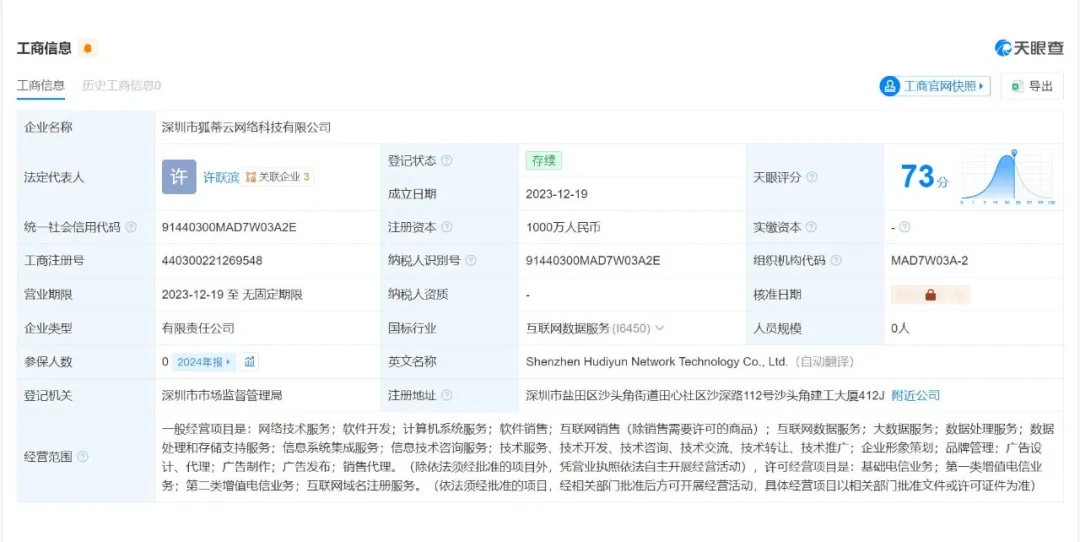Open 关联企业 3 tag
The width and height of the screenshot is (1080, 542).
(x=278, y=177)
